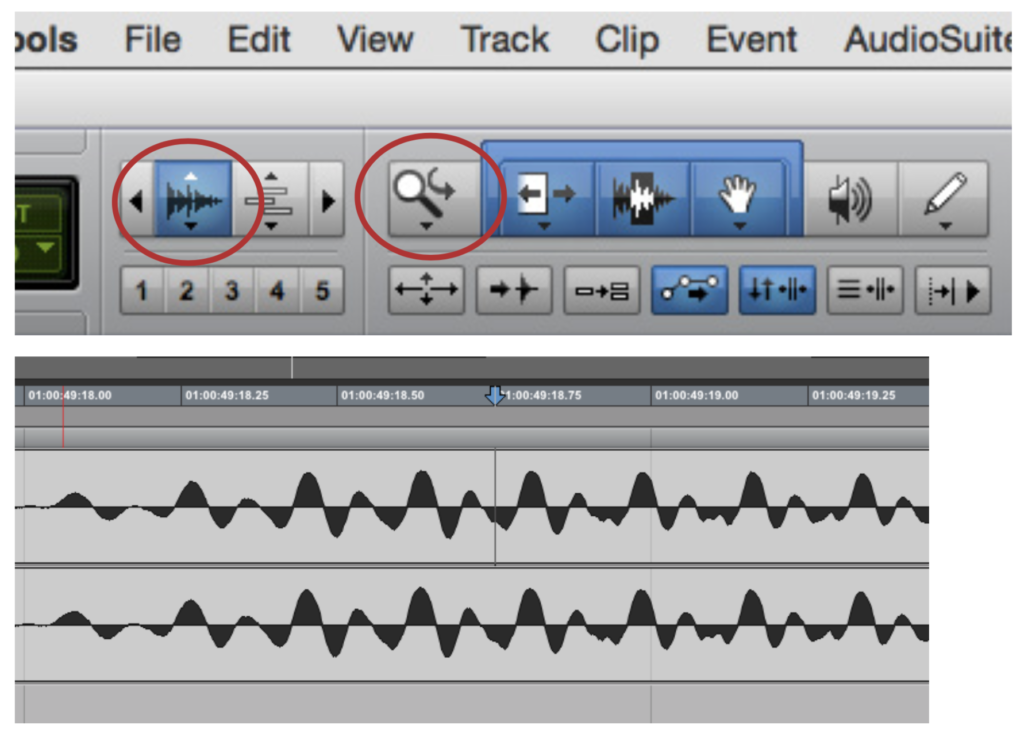Screen dimensions: 1024x737
Task: Open the File menu
Action: click(153, 40)
